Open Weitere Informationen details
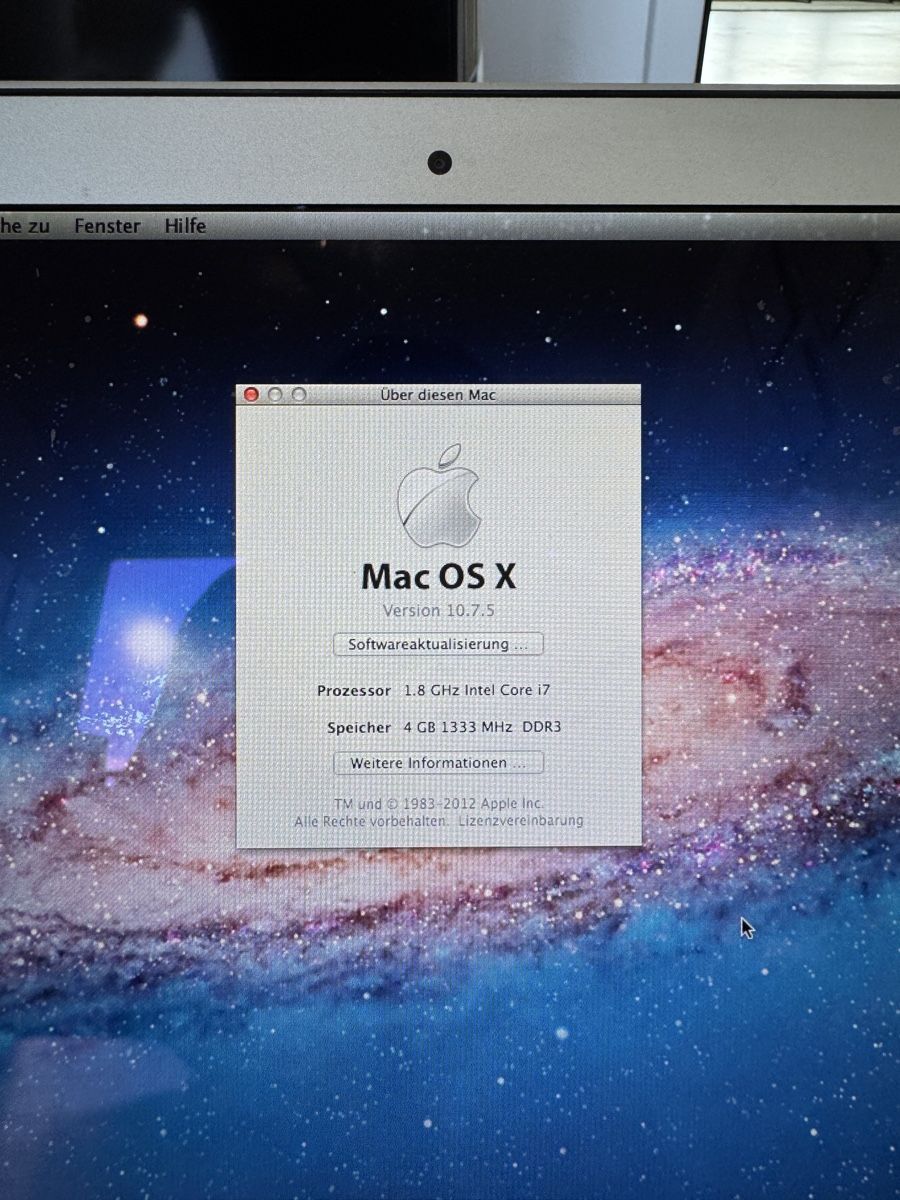This screenshot has height=1200, width=900. click(x=438, y=763)
